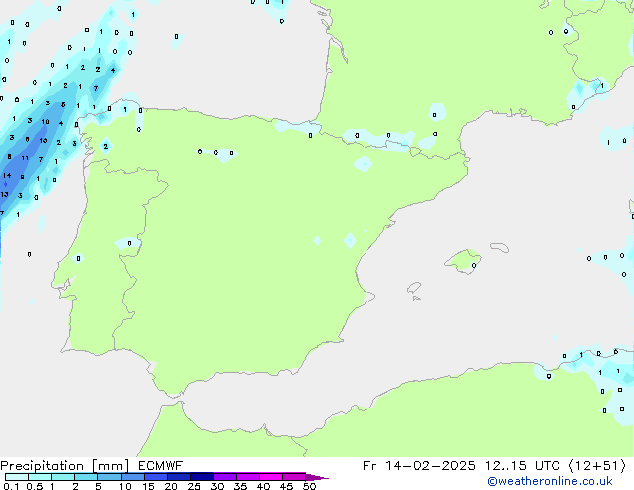Click the 5–10 mm legend color box
The image size is (634, 490).
coord(109,477)
